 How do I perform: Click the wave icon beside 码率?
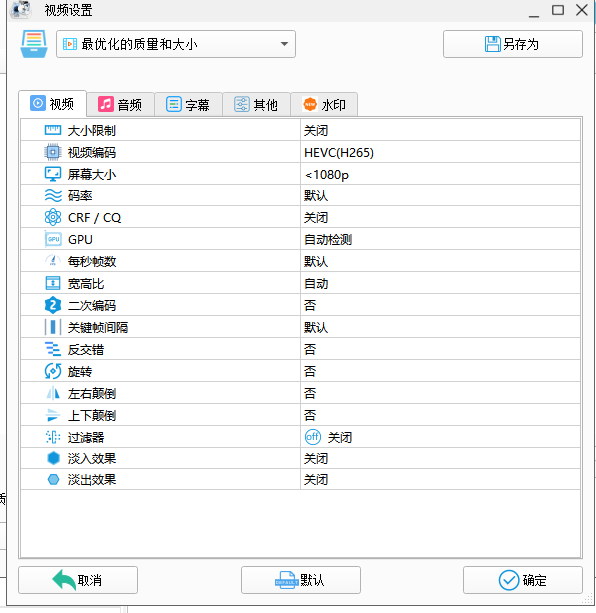pyautogui.click(x=53, y=195)
